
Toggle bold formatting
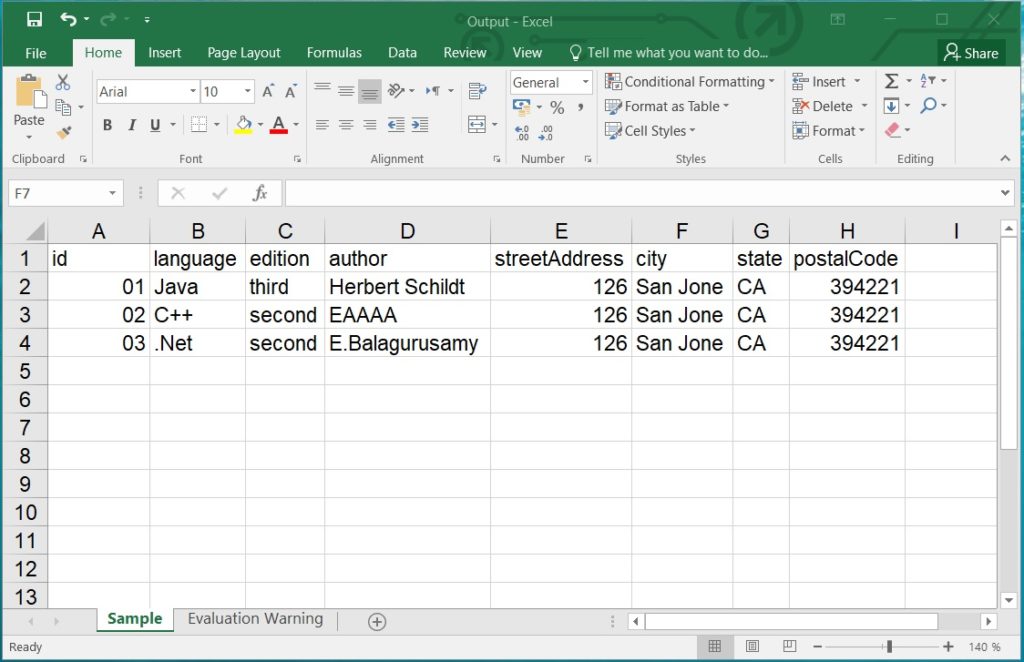tap(108, 125)
